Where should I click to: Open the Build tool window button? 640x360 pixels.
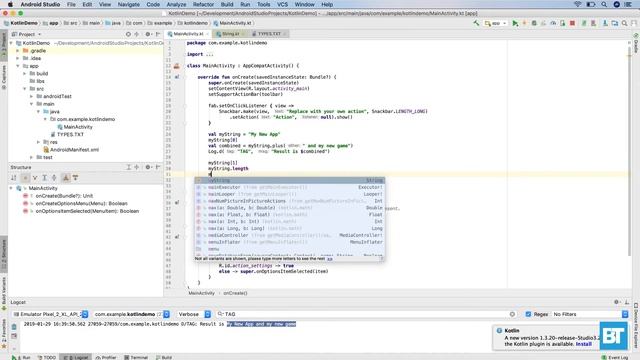point(164,357)
